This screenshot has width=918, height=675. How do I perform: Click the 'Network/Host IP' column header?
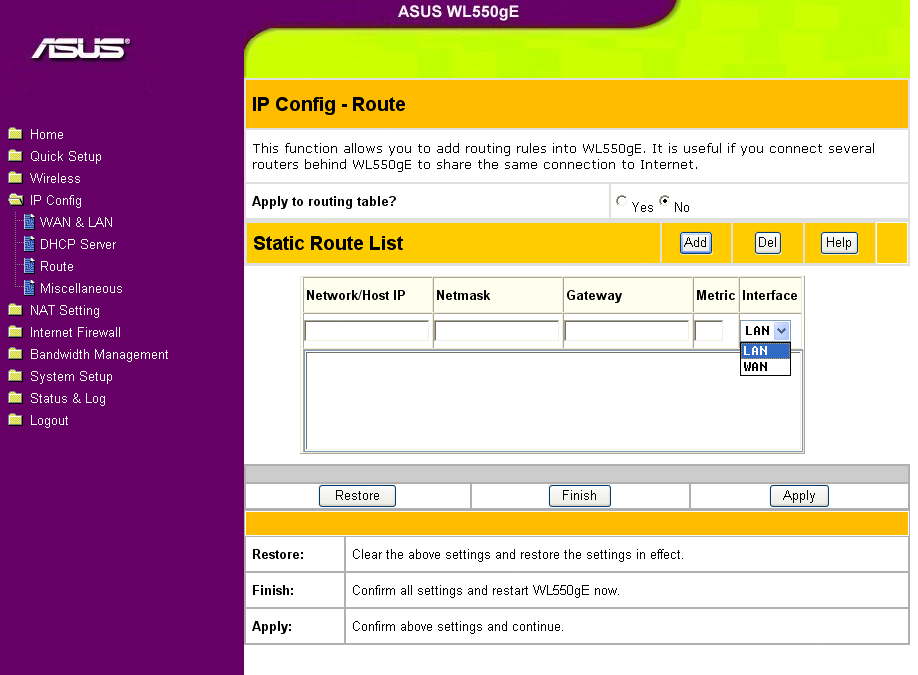coord(355,296)
